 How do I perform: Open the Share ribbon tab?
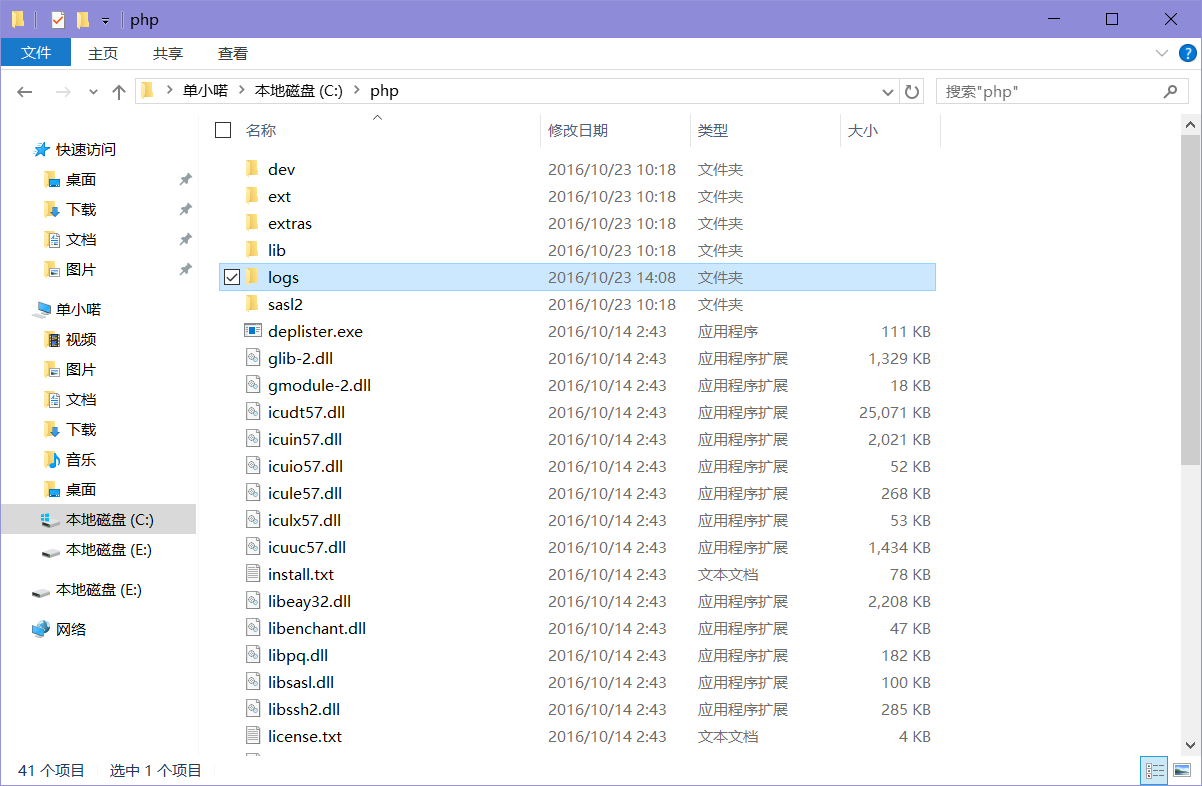tap(168, 53)
